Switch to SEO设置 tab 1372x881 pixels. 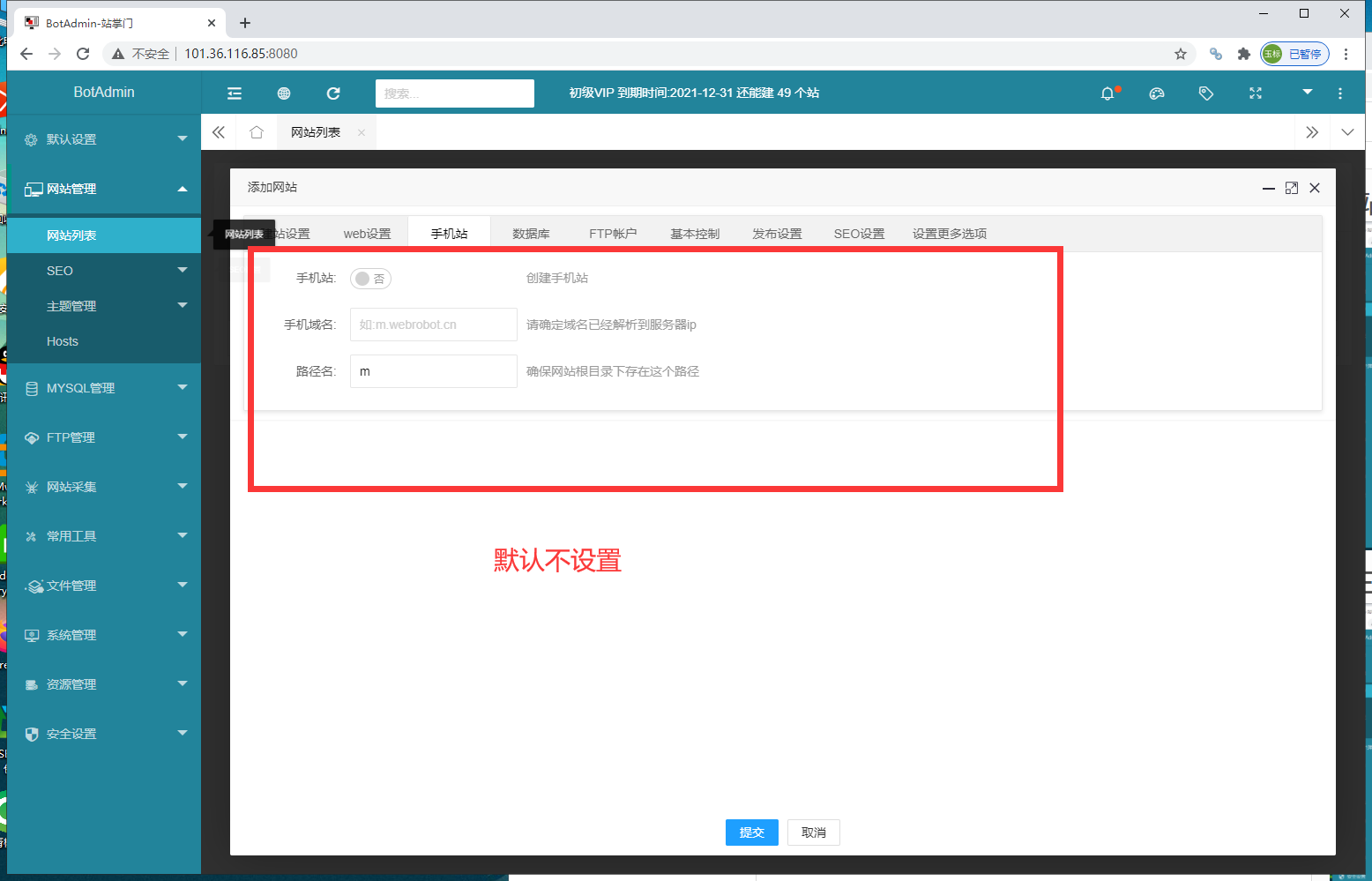coord(859,234)
